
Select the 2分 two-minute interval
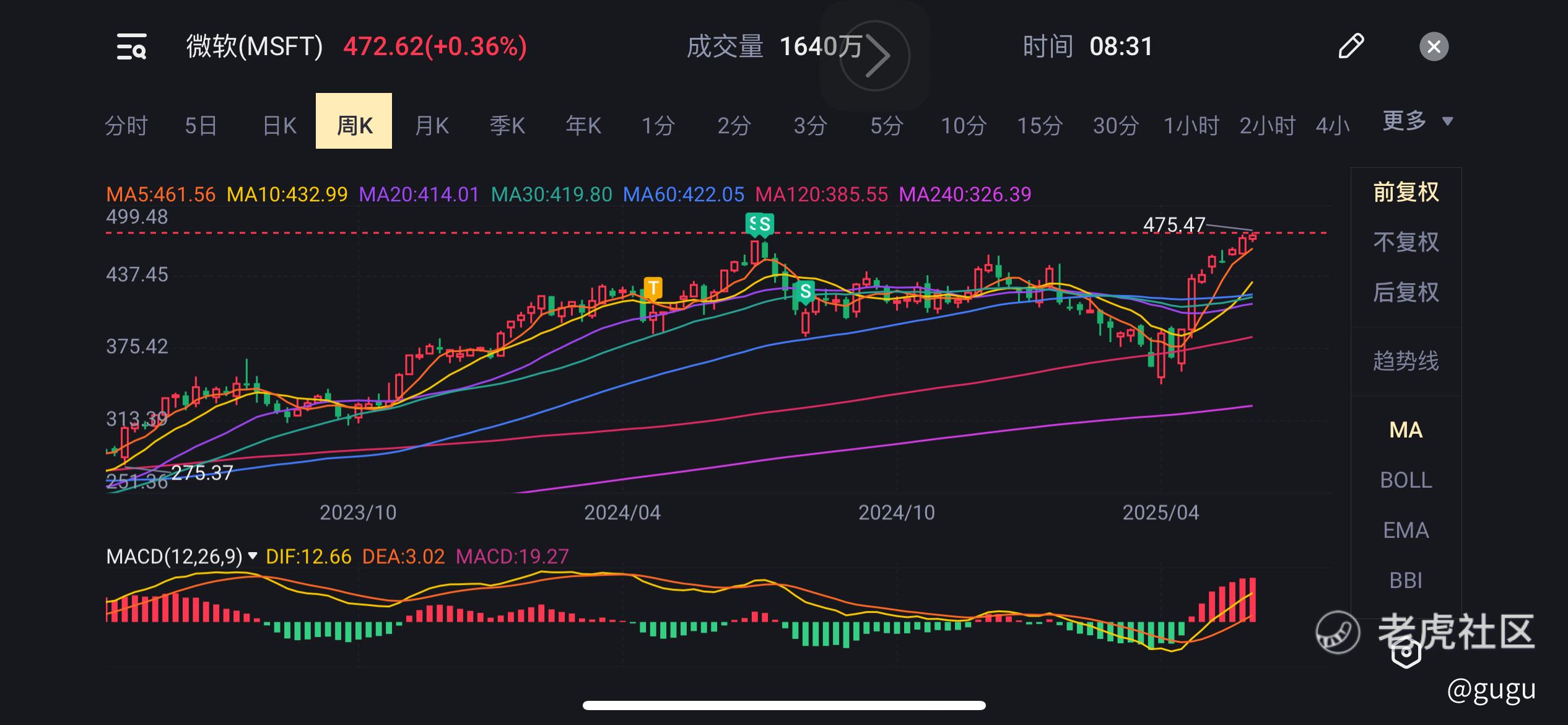734,126
